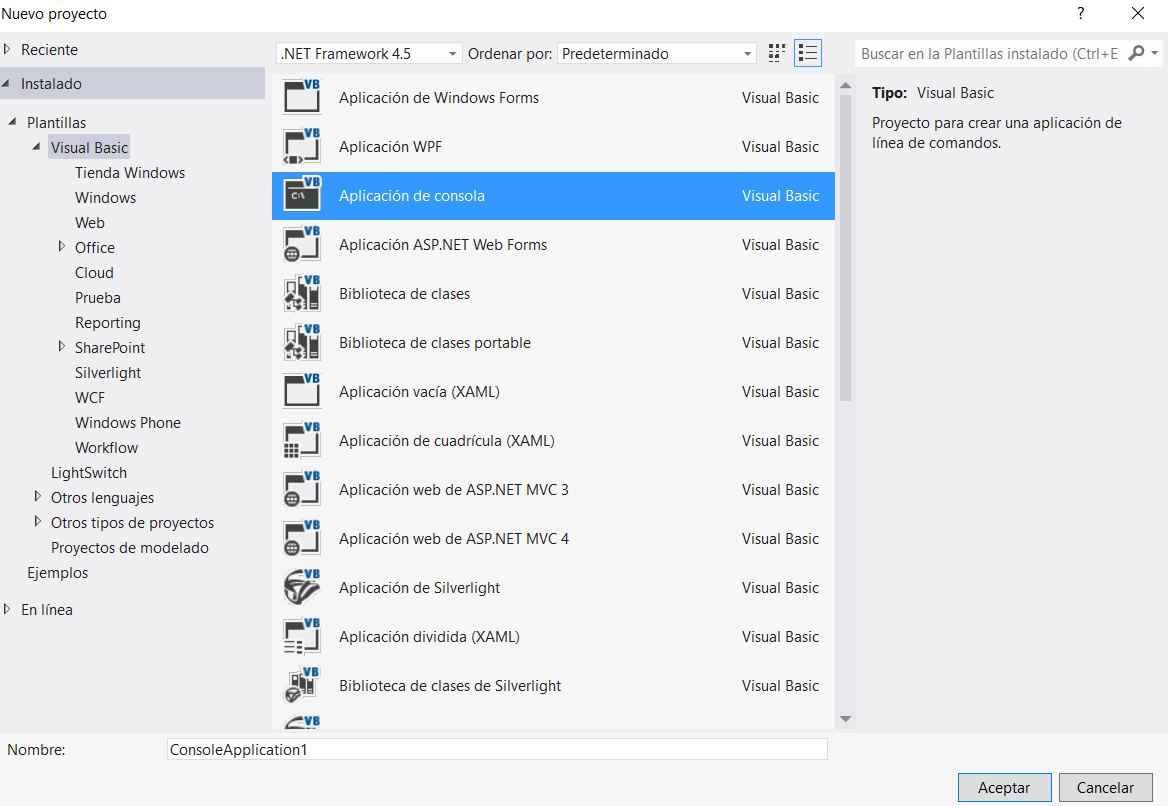Click the Aplicación de consola template icon
This screenshot has height=806, width=1168.
click(x=302, y=195)
